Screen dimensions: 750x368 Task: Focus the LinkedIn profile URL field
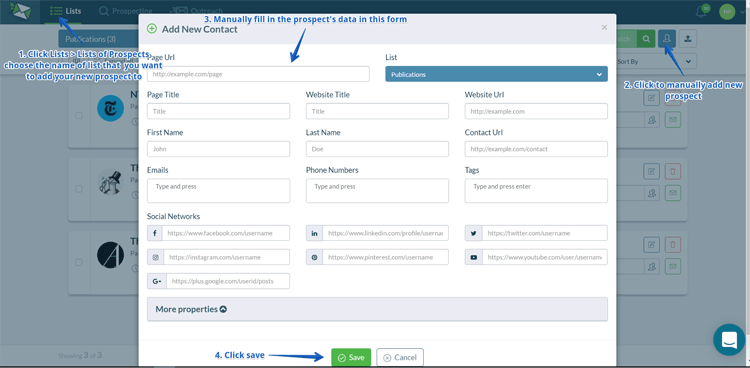386,233
